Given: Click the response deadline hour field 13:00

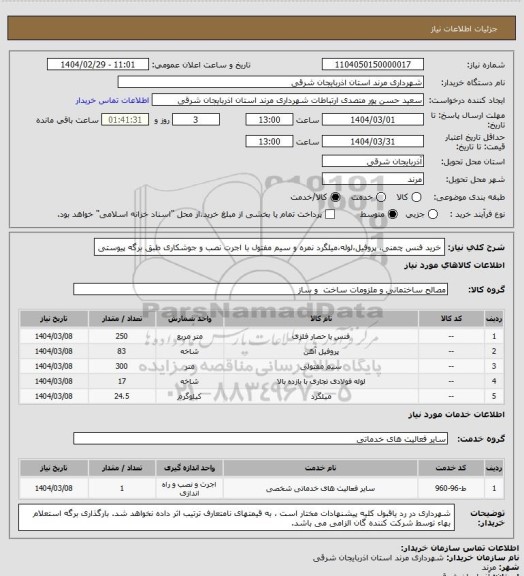Looking at the screenshot, I should tap(269, 120).
